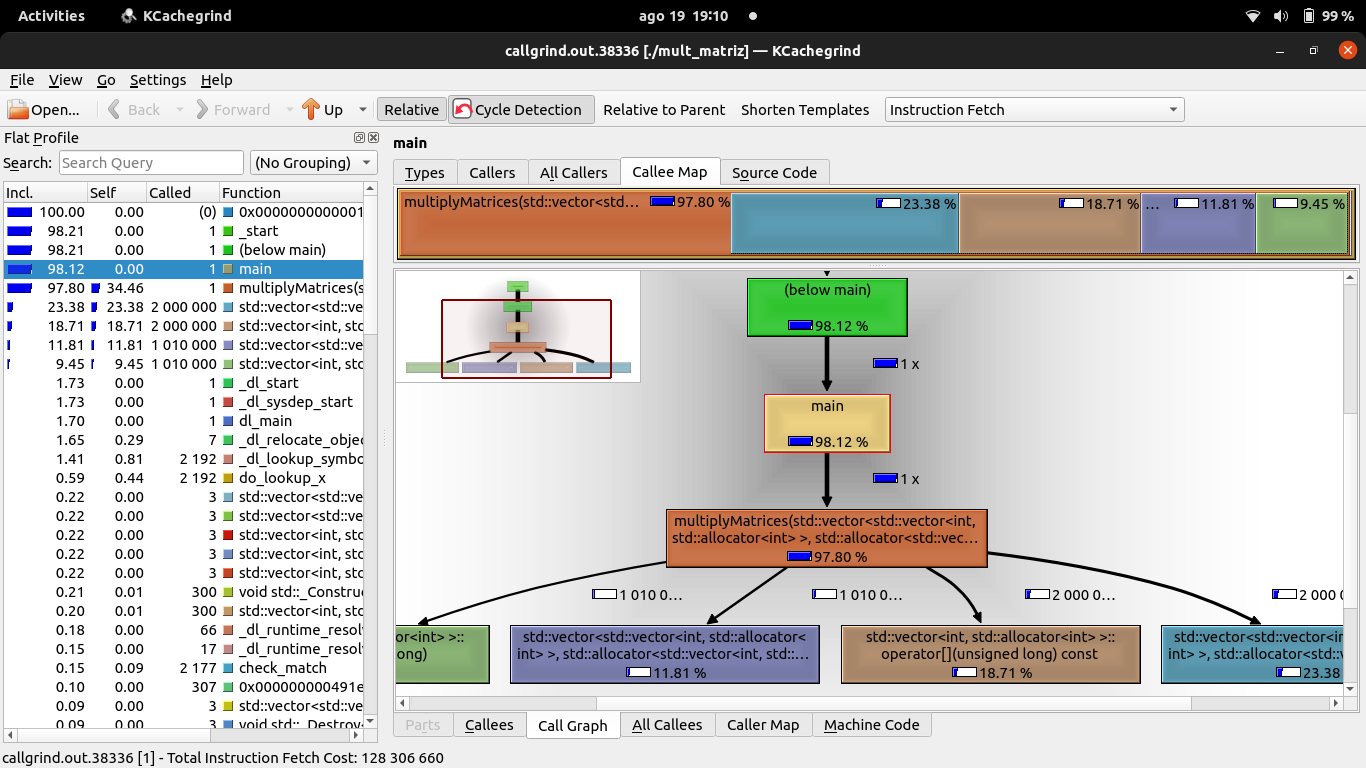
Task: Click the Cycle Detection icon
Action: 462,110
